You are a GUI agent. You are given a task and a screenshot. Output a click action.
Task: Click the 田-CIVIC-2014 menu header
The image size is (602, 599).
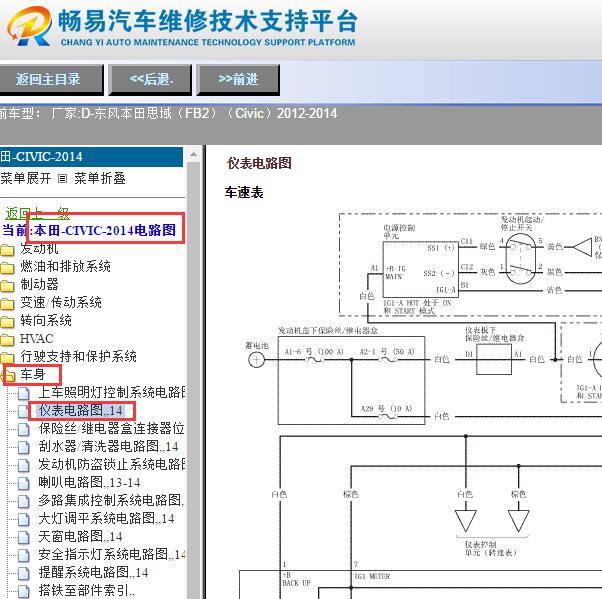(x=91, y=157)
